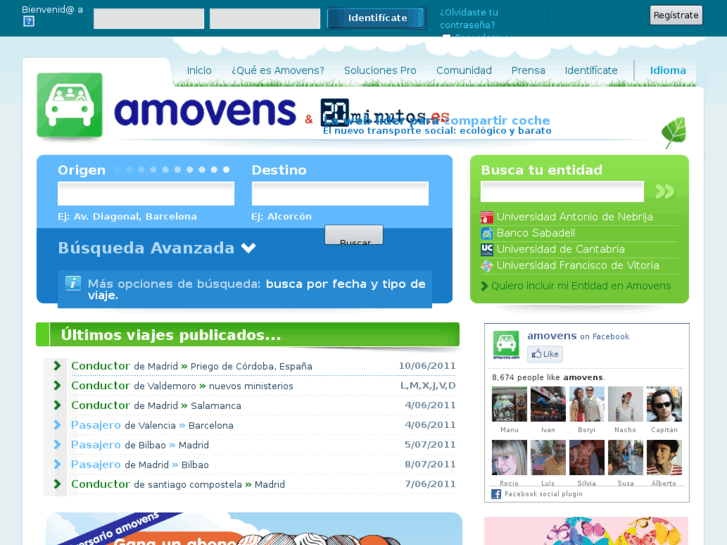Click the Facebook social plugin icon
This screenshot has width=727, height=545.
point(496,494)
